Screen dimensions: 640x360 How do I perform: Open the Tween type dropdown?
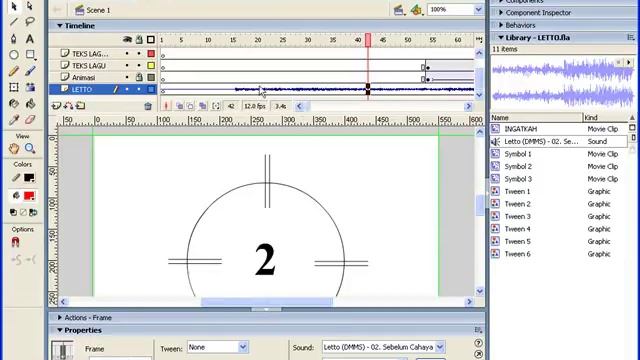(x=243, y=347)
